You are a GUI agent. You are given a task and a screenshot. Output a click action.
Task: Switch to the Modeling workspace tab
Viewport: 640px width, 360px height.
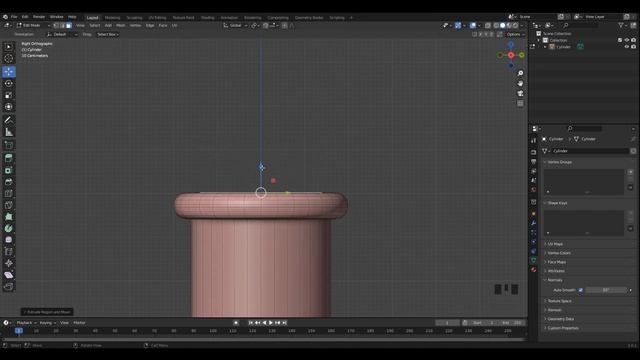click(x=112, y=18)
